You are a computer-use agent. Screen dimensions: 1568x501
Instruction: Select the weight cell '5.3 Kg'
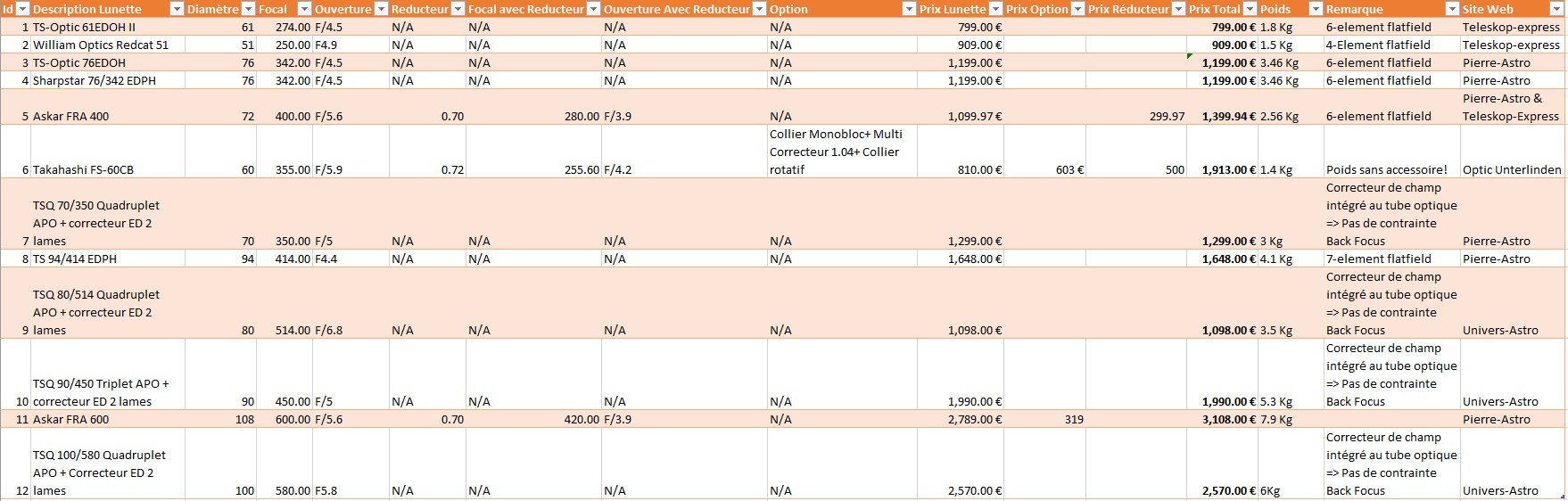click(1291, 374)
